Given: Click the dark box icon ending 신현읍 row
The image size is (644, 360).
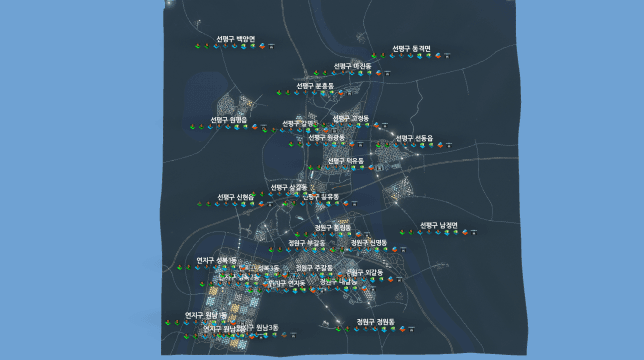Looking at the screenshot, I should tap(270, 204).
